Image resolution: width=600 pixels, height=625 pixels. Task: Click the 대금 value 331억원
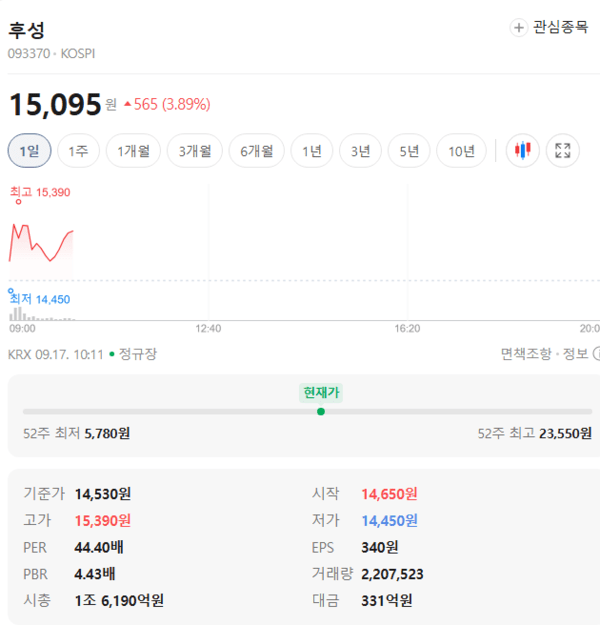[387, 600]
